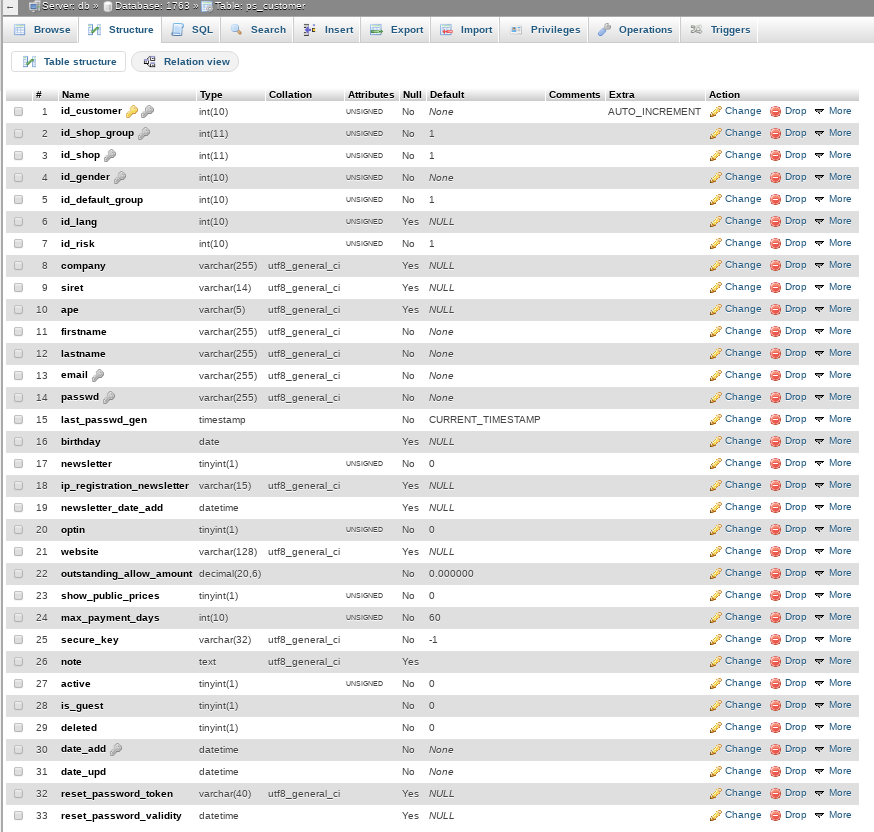The height and width of the screenshot is (832, 874).
Task: Click the Collation column header
Action: point(290,95)
